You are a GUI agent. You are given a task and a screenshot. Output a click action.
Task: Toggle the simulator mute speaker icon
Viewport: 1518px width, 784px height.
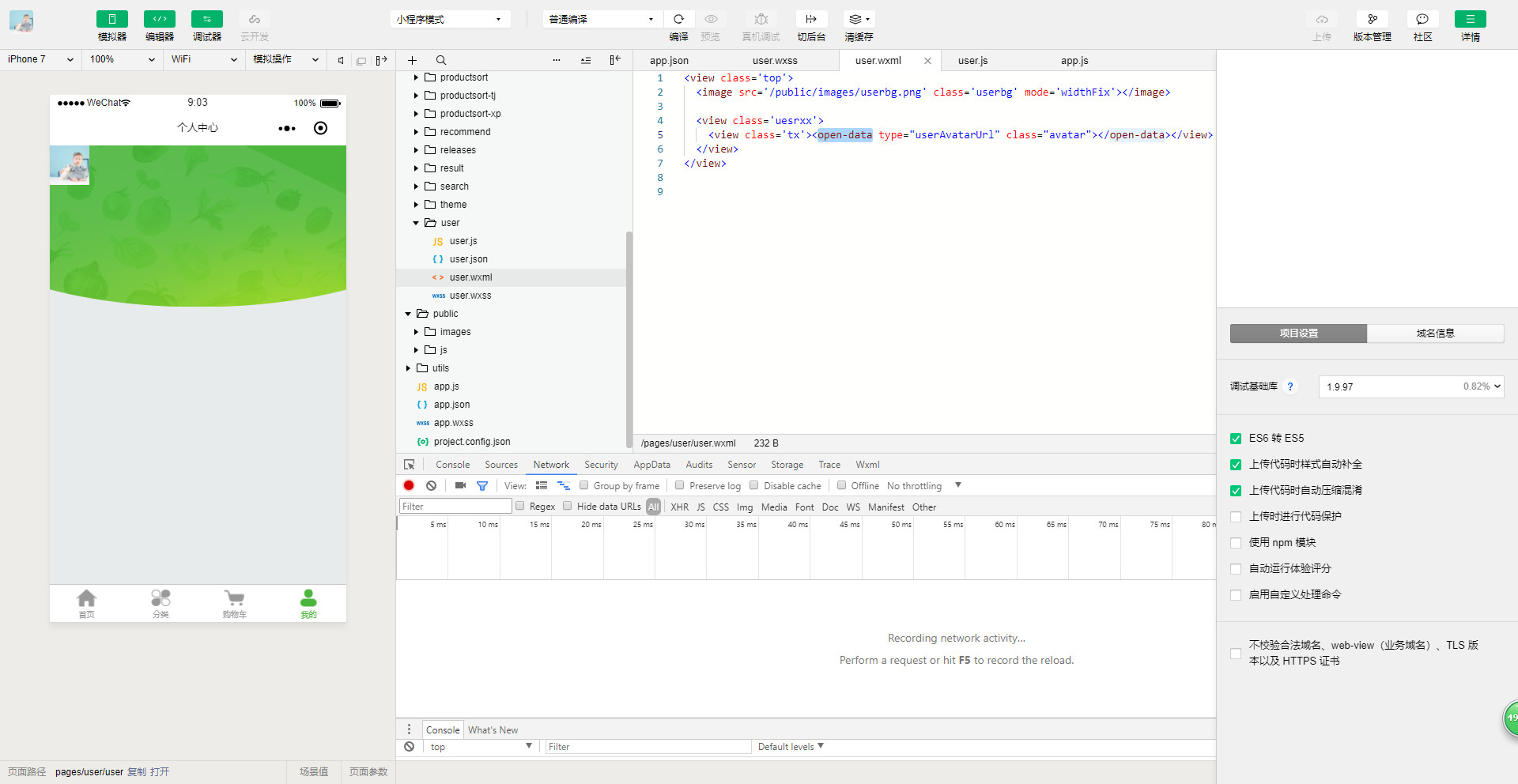click(341, 60)
